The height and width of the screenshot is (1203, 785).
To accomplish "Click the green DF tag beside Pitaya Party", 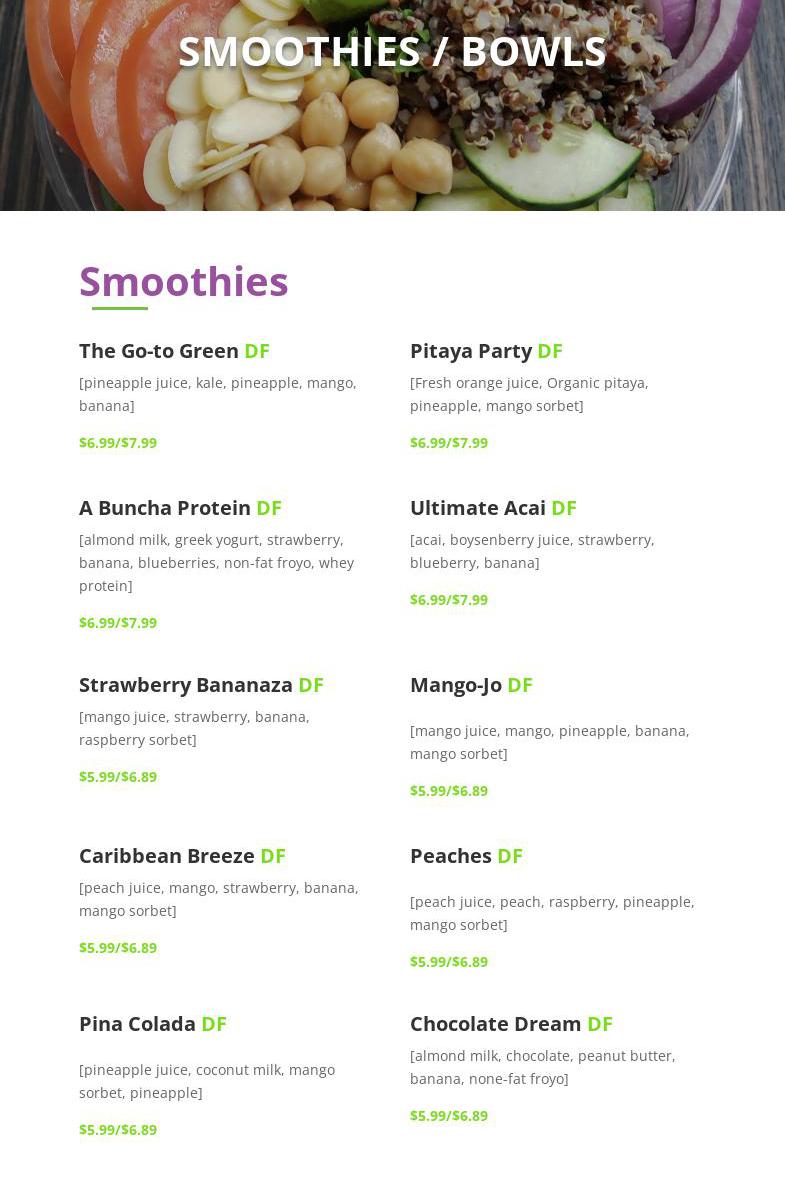I will coord(550,351).
